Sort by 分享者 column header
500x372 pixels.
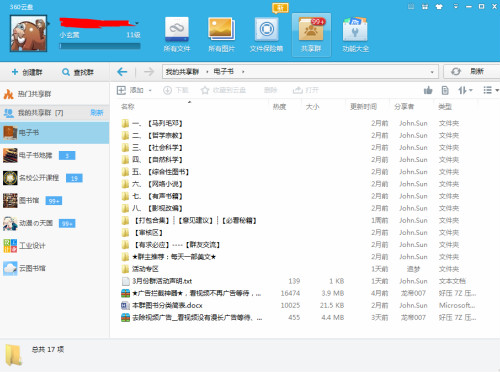[404, 107]
